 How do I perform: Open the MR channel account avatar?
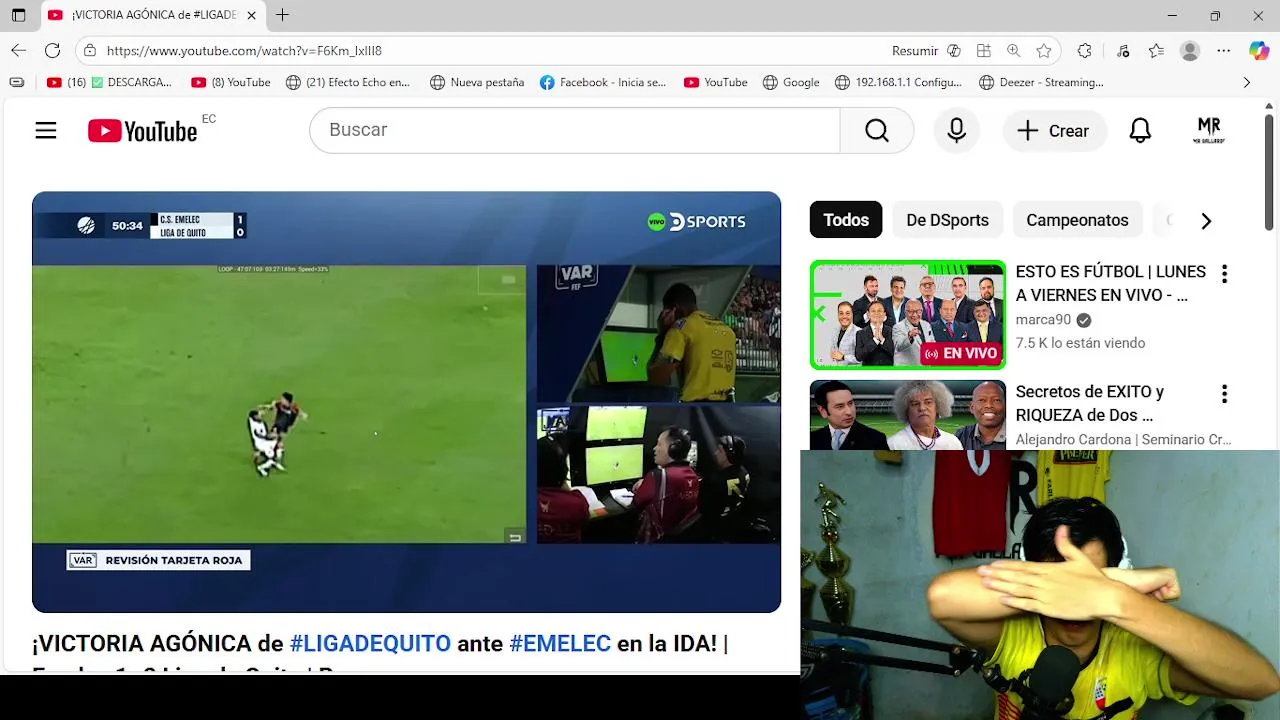1209,131
